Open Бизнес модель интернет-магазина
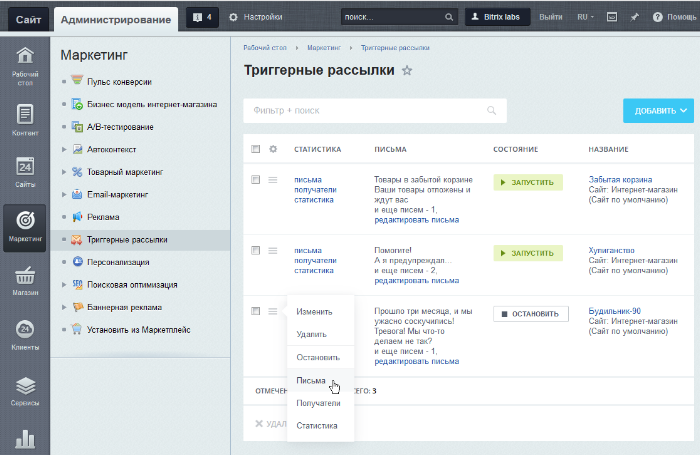The width and height of the screenshot is (700, 455). [152, 104]
